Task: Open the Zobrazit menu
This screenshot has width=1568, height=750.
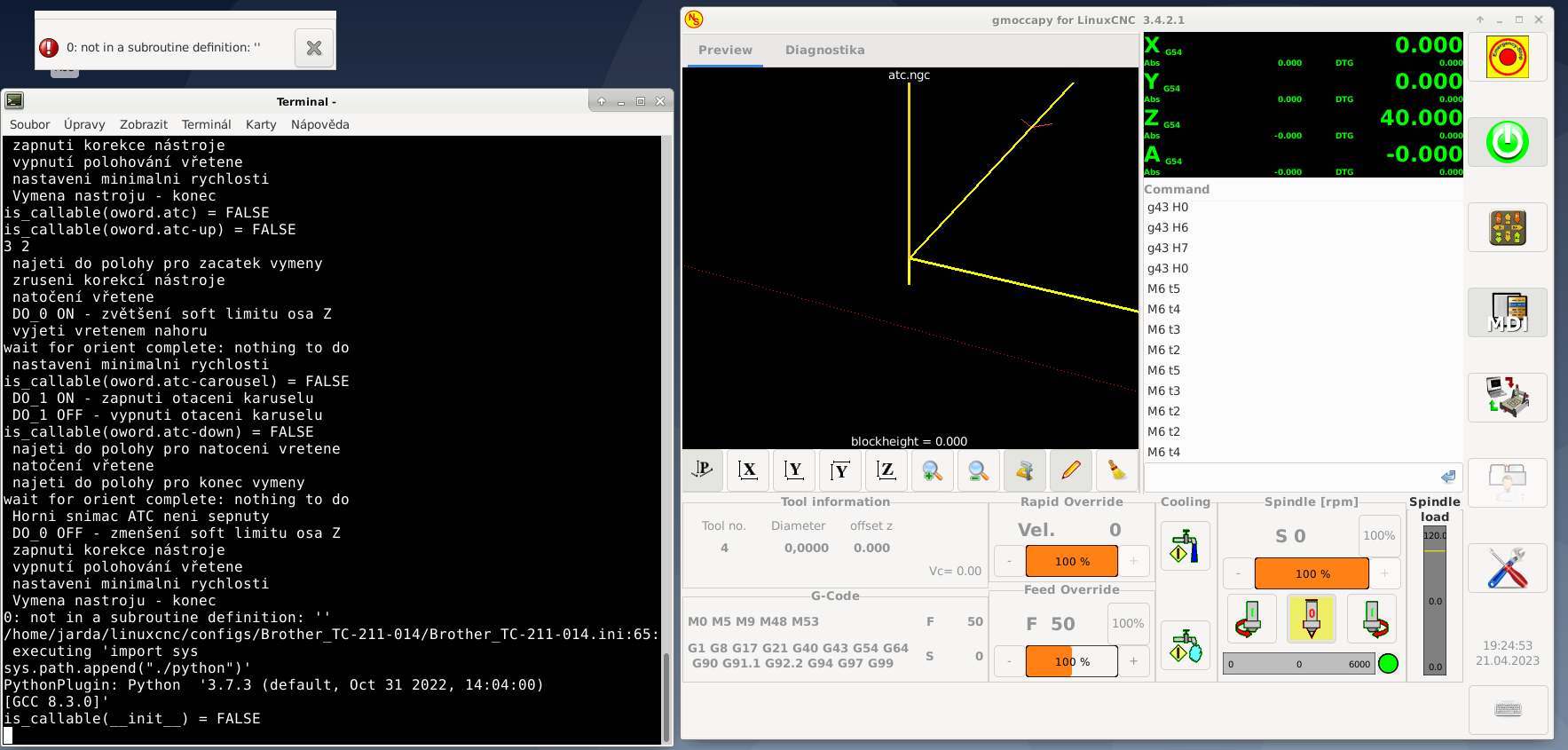Action: [144, 125]
